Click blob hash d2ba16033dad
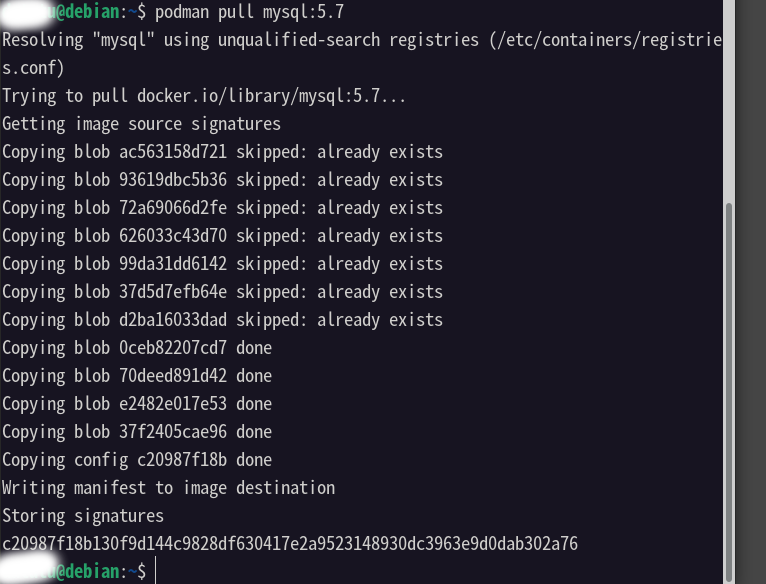This screenshot has width=766, height=584. pyautogui.click(x=173, y=320)
